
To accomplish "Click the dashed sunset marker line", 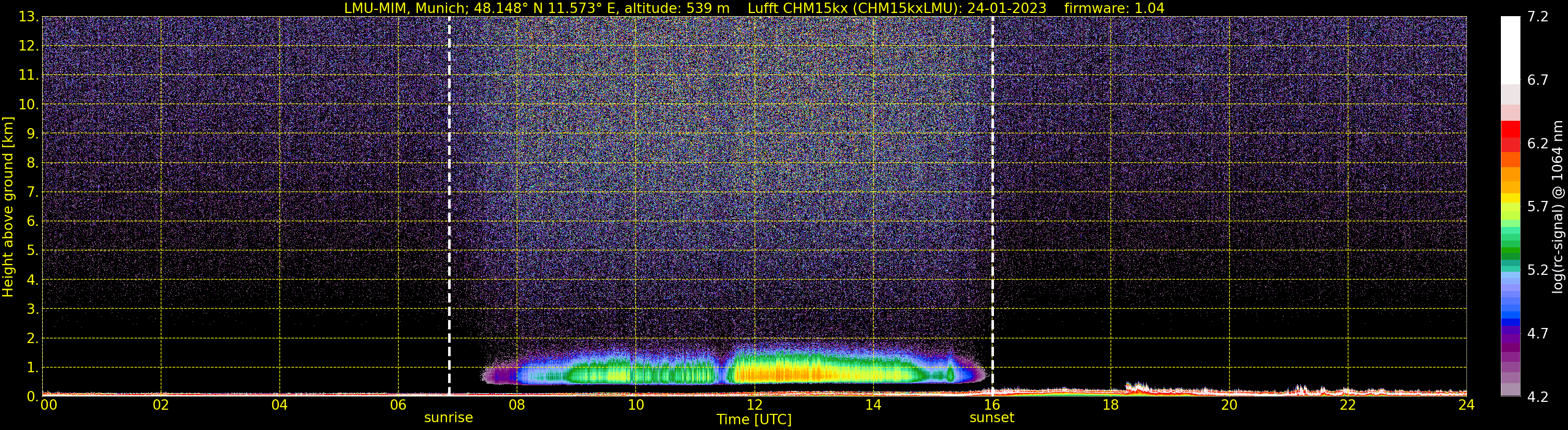I will coord(992,206).
